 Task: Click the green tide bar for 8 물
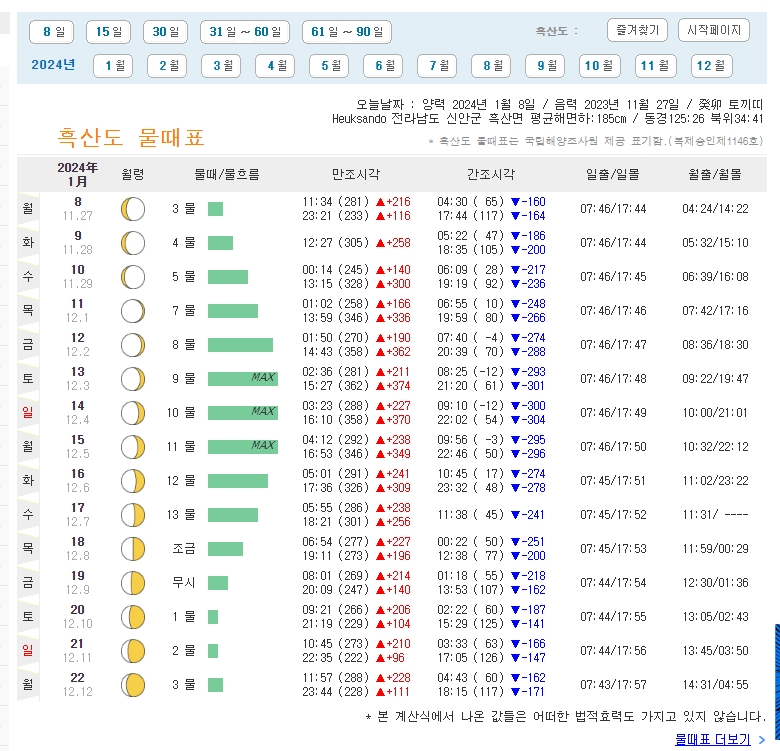[x=240, y=345]
